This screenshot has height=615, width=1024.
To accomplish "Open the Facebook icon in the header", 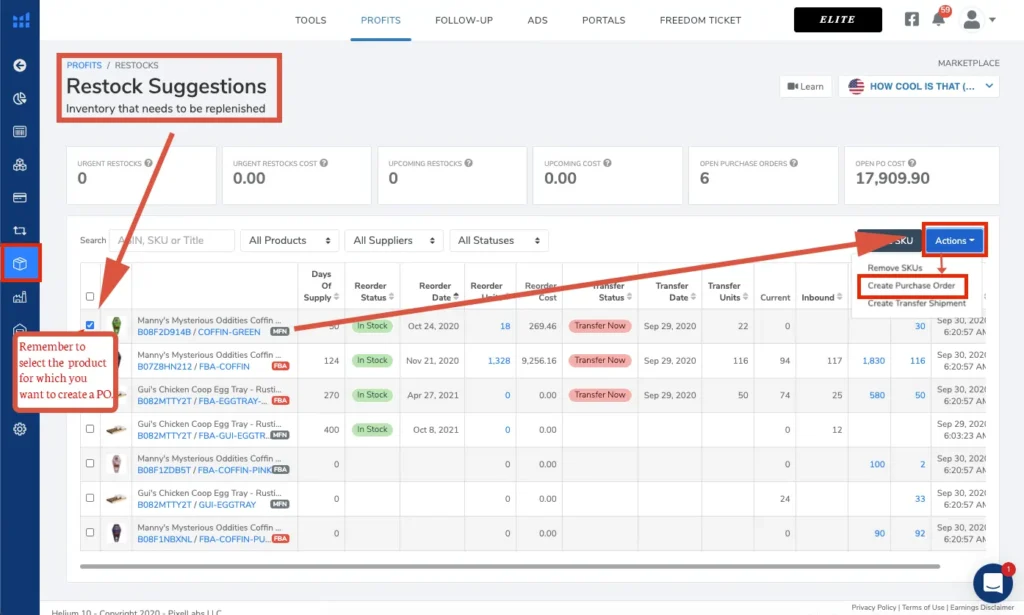I will pos(911,18).
